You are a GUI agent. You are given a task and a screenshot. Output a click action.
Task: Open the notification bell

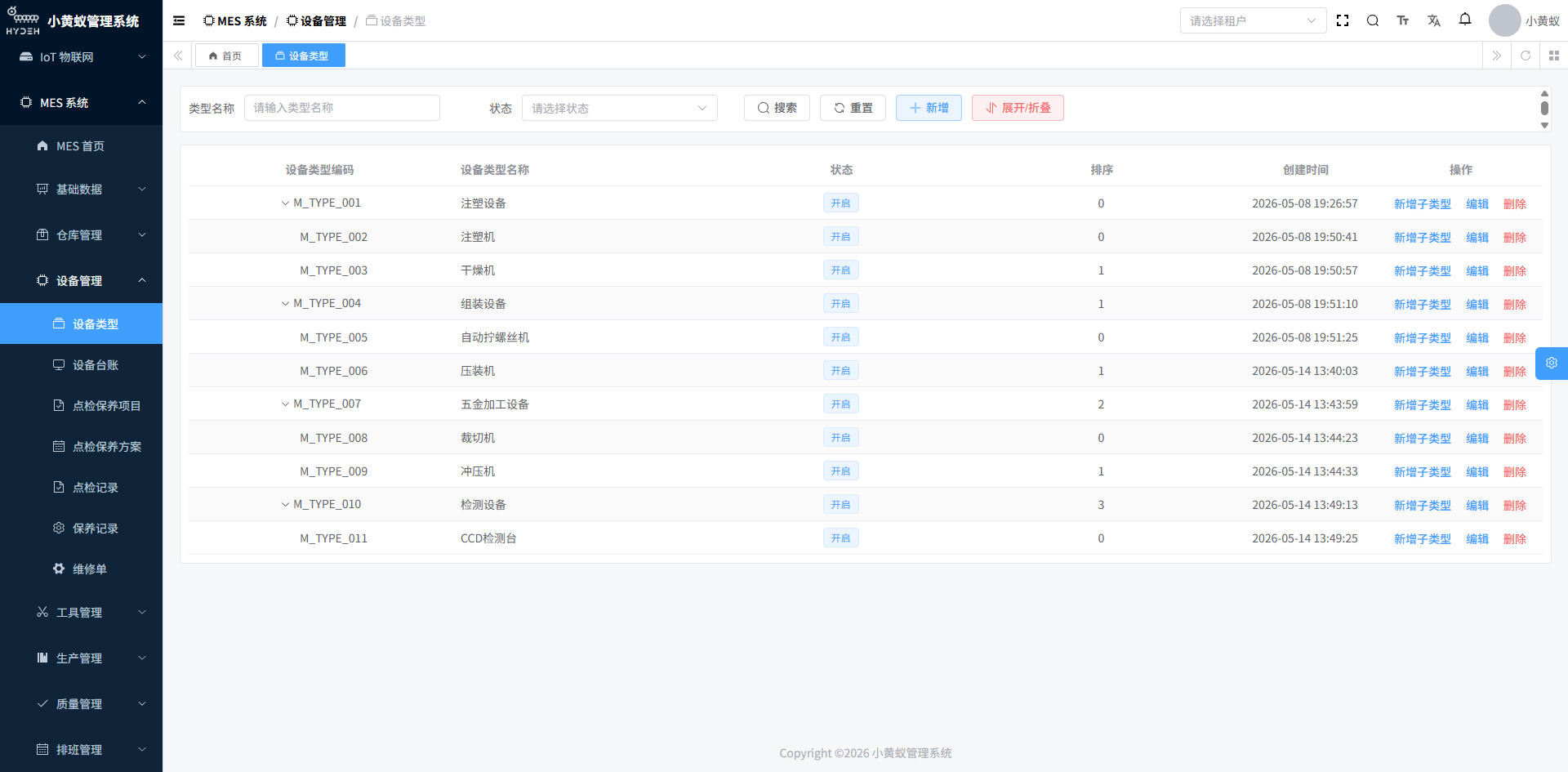pyautogui.click(x=1465, y=19)
